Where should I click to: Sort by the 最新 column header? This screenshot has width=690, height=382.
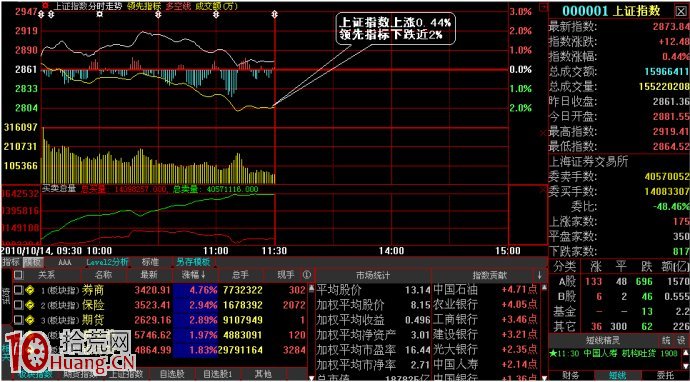(149, 275)
